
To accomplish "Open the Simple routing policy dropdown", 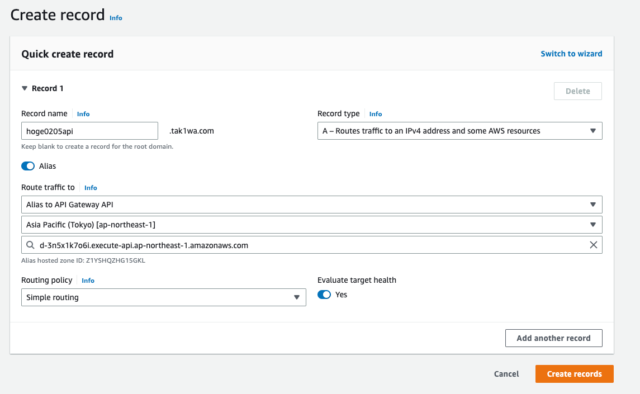I will point(164,297).
